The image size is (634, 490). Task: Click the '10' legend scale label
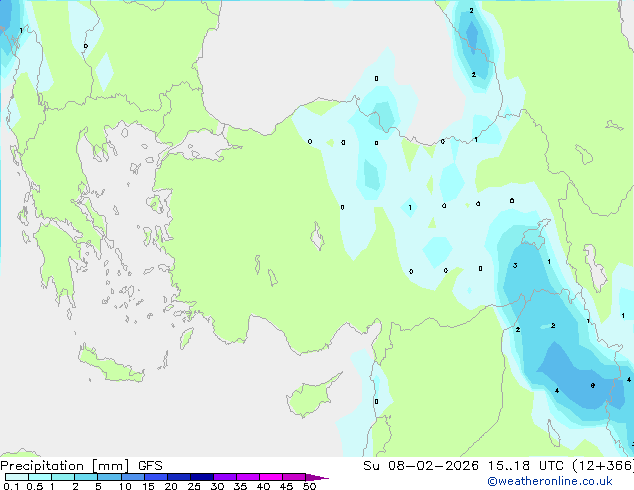[125, 486]
